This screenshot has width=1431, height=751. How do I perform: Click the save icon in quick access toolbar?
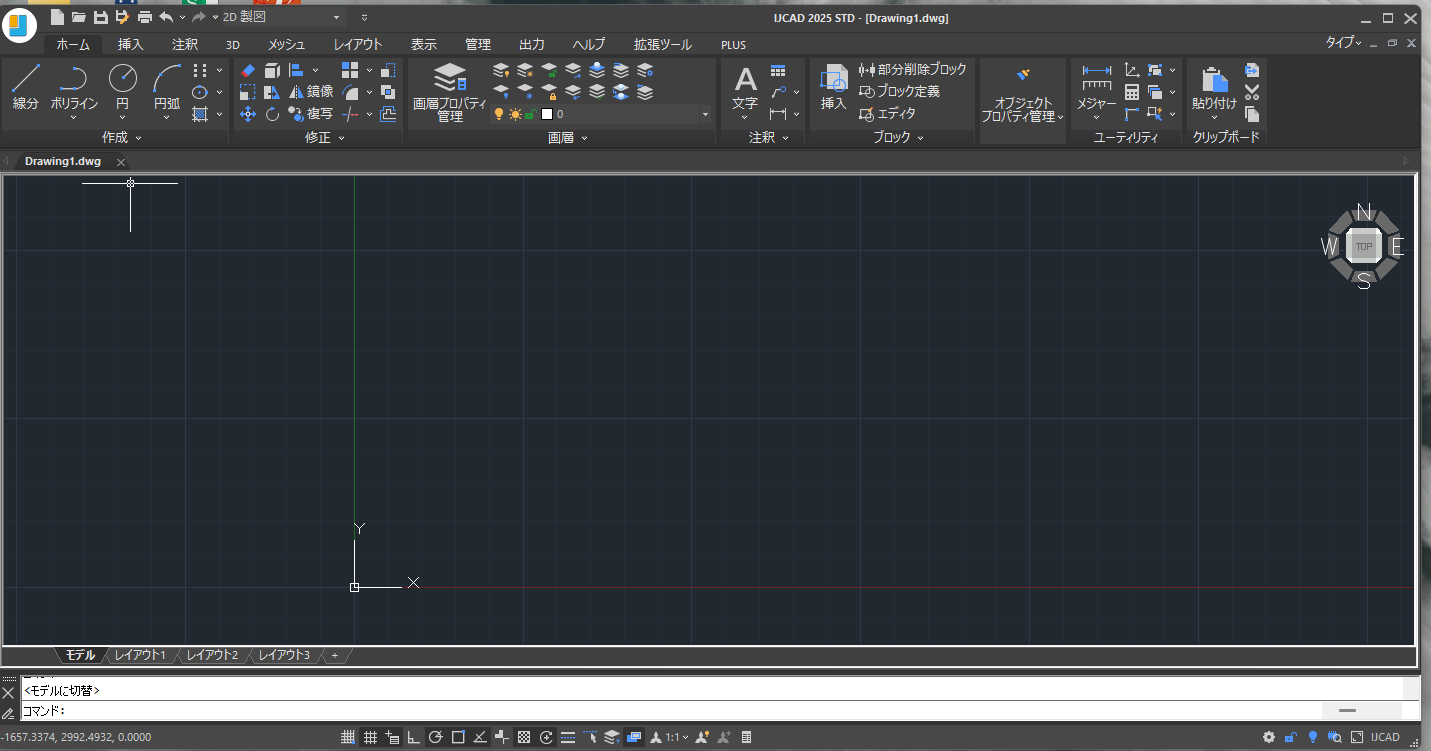100,17
